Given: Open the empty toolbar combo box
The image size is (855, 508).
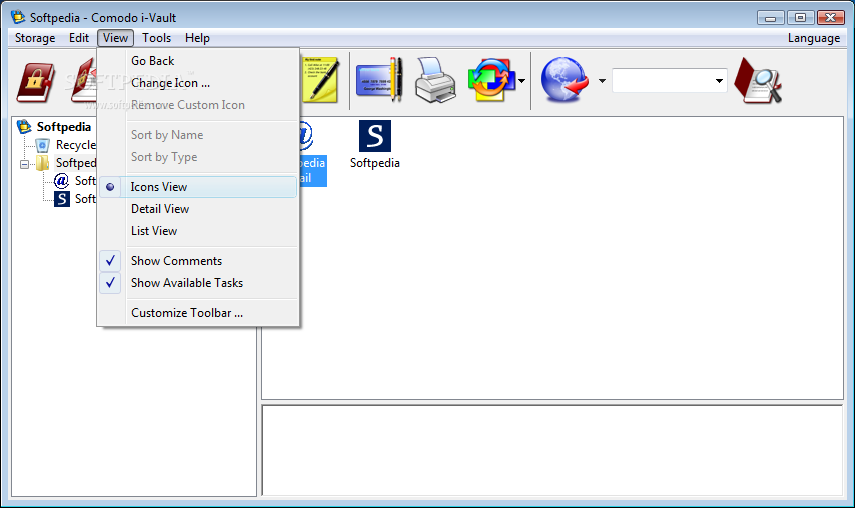Looking at the screenshot, I should click(670, 81).
